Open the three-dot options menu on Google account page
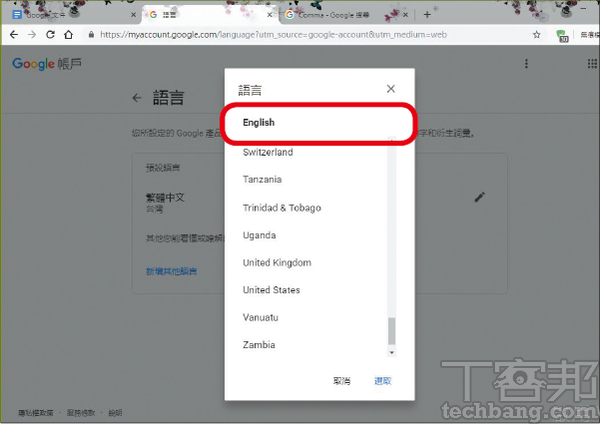 point(527,64)
